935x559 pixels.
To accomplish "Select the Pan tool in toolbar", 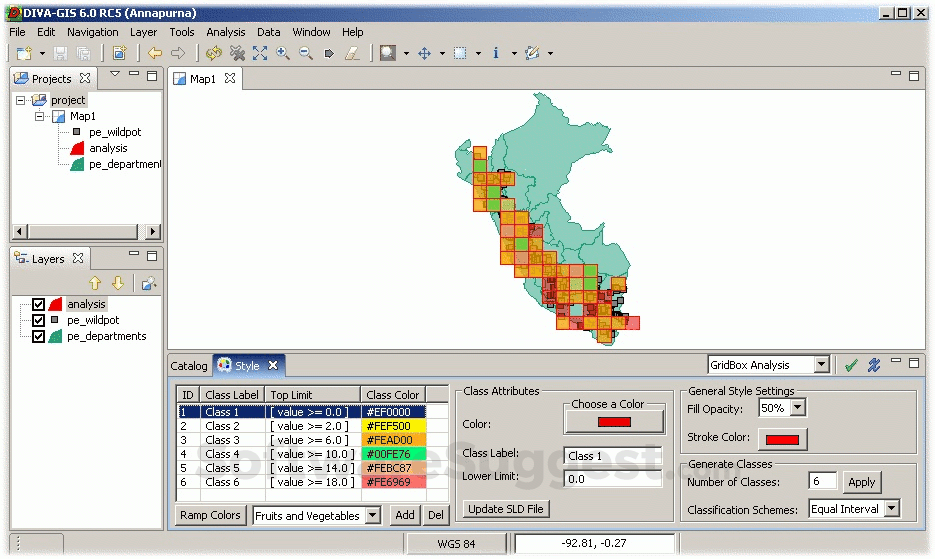I will pos(424,53).
